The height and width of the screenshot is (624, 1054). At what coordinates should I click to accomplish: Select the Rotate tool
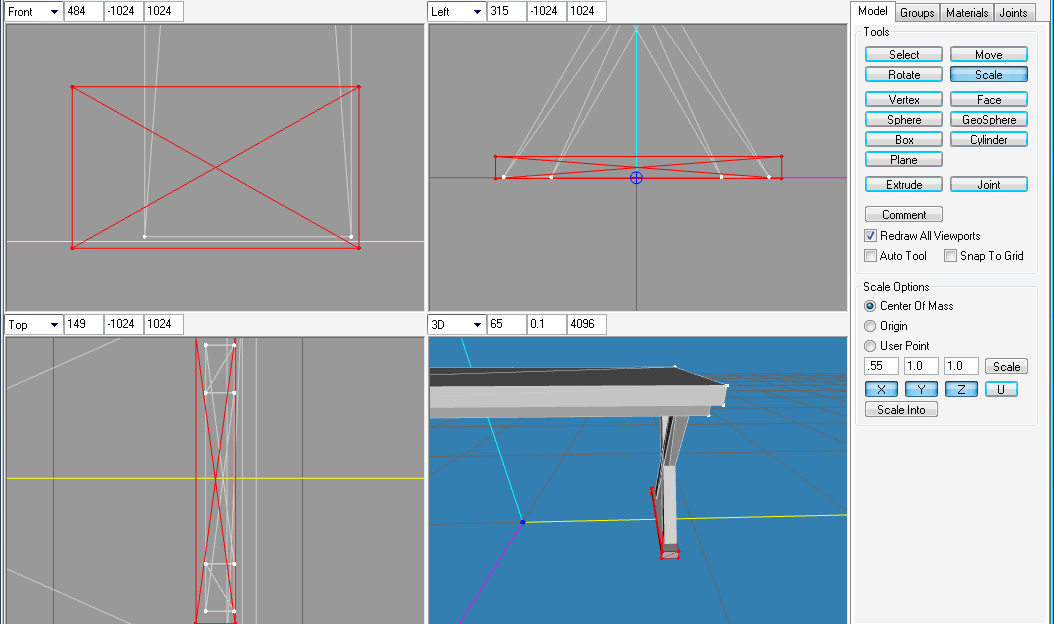[904, 75]
